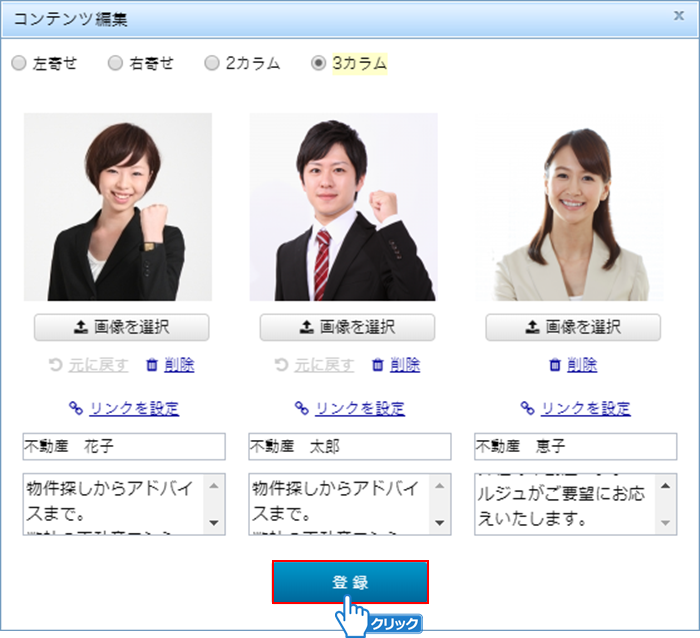This screenshot has height=638, width=700.
Task: Click 画像を選択 under the woman's fist-pump photo
Action: (x=122, y=327)
